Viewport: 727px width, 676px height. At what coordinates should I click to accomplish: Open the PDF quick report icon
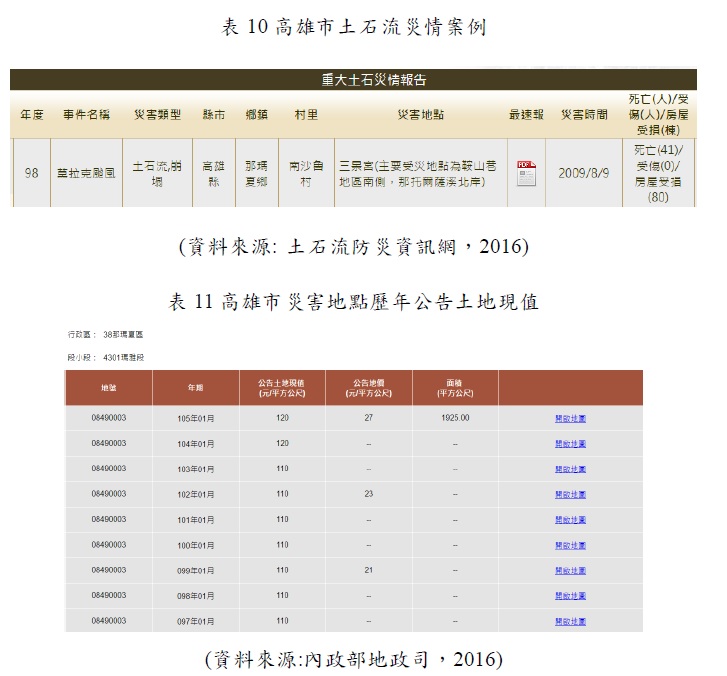pos(526,172)
